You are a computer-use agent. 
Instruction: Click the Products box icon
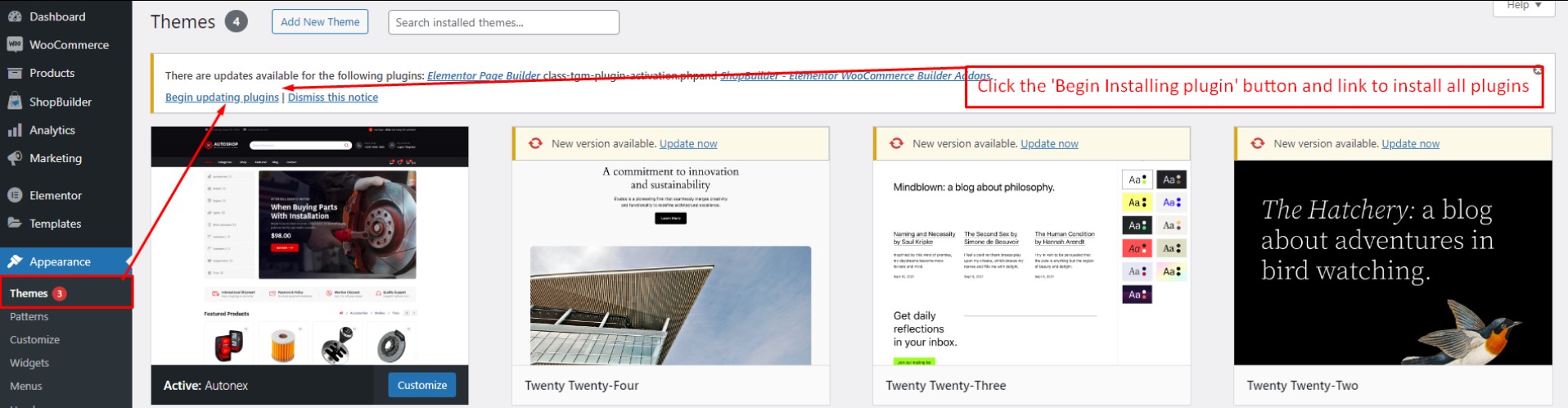tap(15, 73)
